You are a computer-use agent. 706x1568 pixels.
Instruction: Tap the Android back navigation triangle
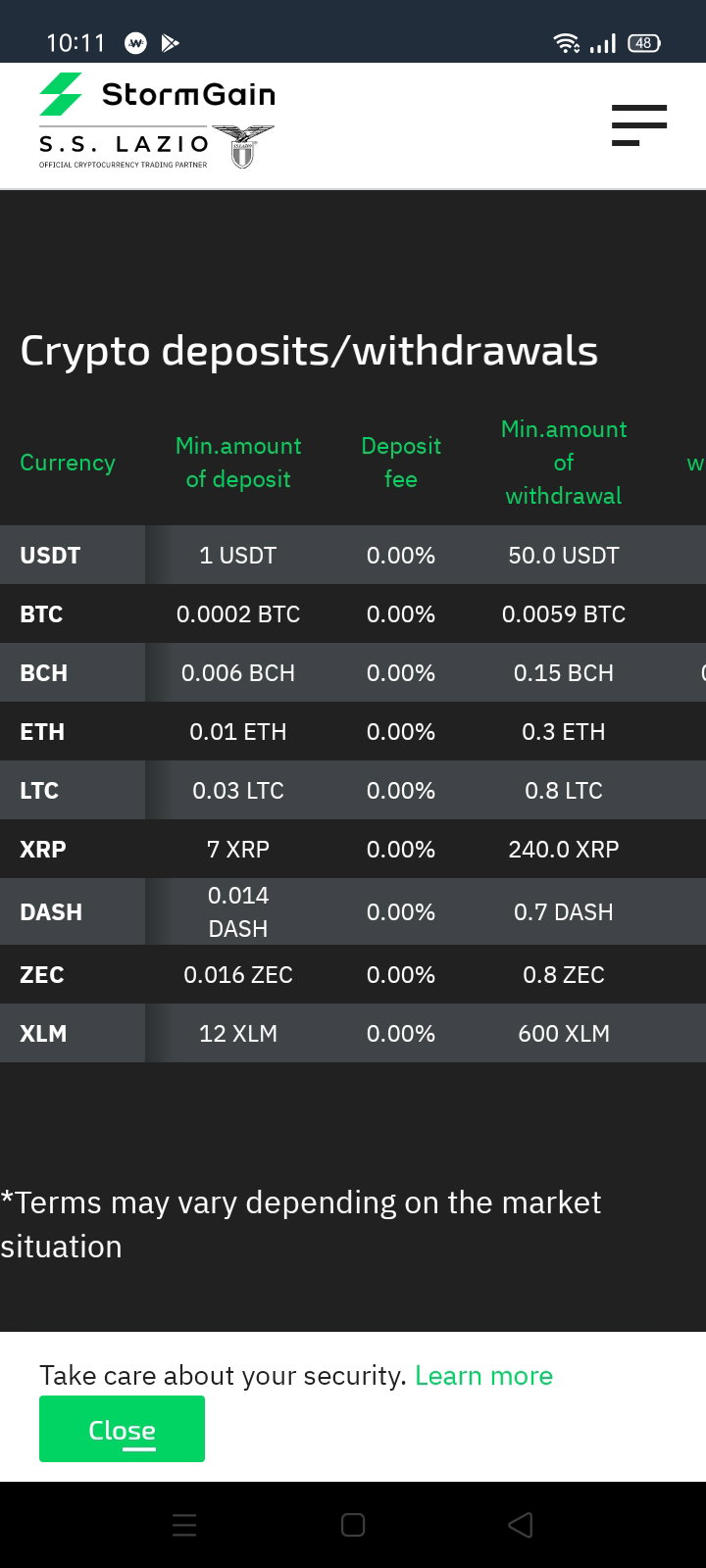coord(521,1525)
